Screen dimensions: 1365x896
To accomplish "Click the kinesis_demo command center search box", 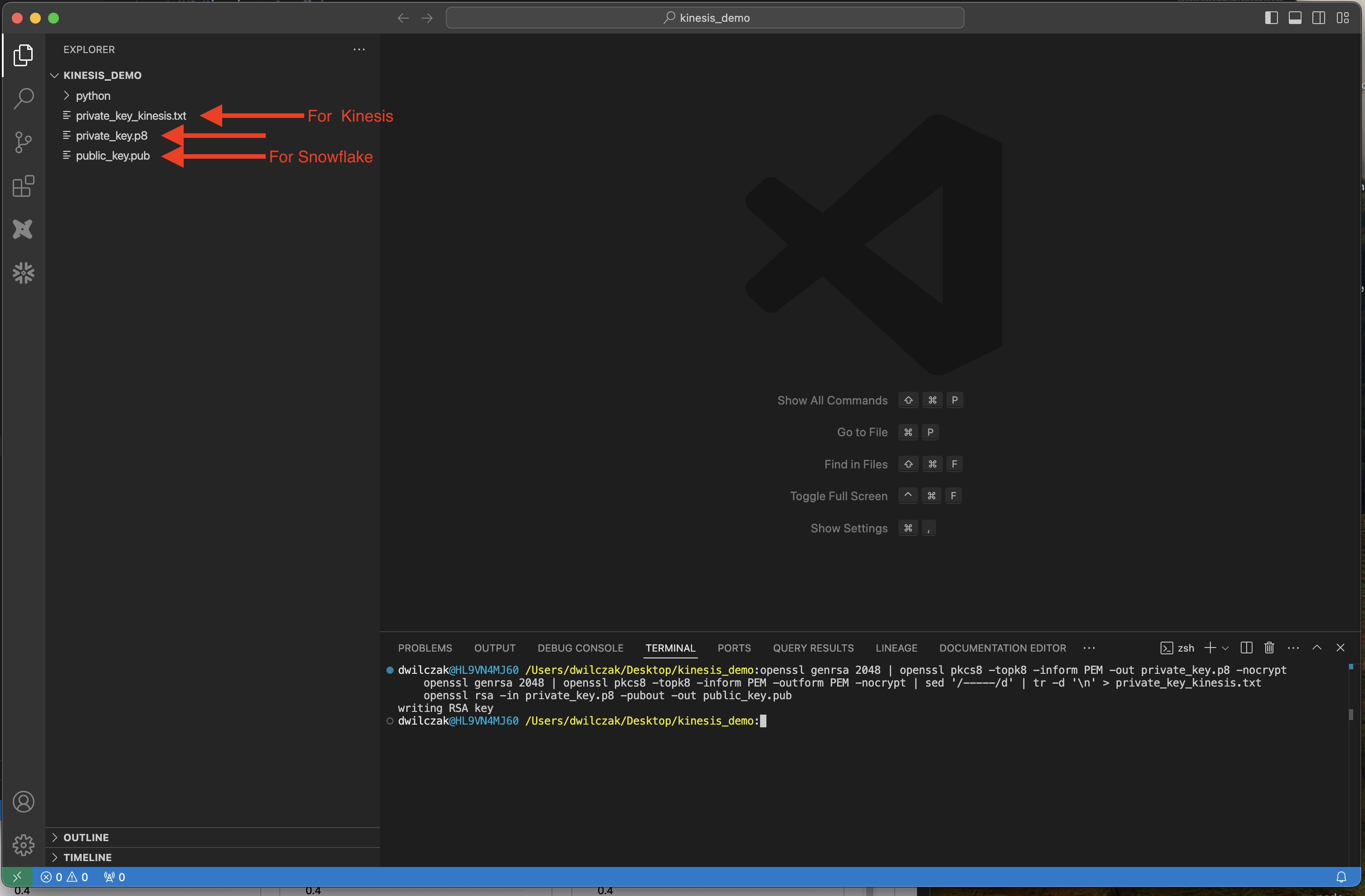I will tap(705, 18).
